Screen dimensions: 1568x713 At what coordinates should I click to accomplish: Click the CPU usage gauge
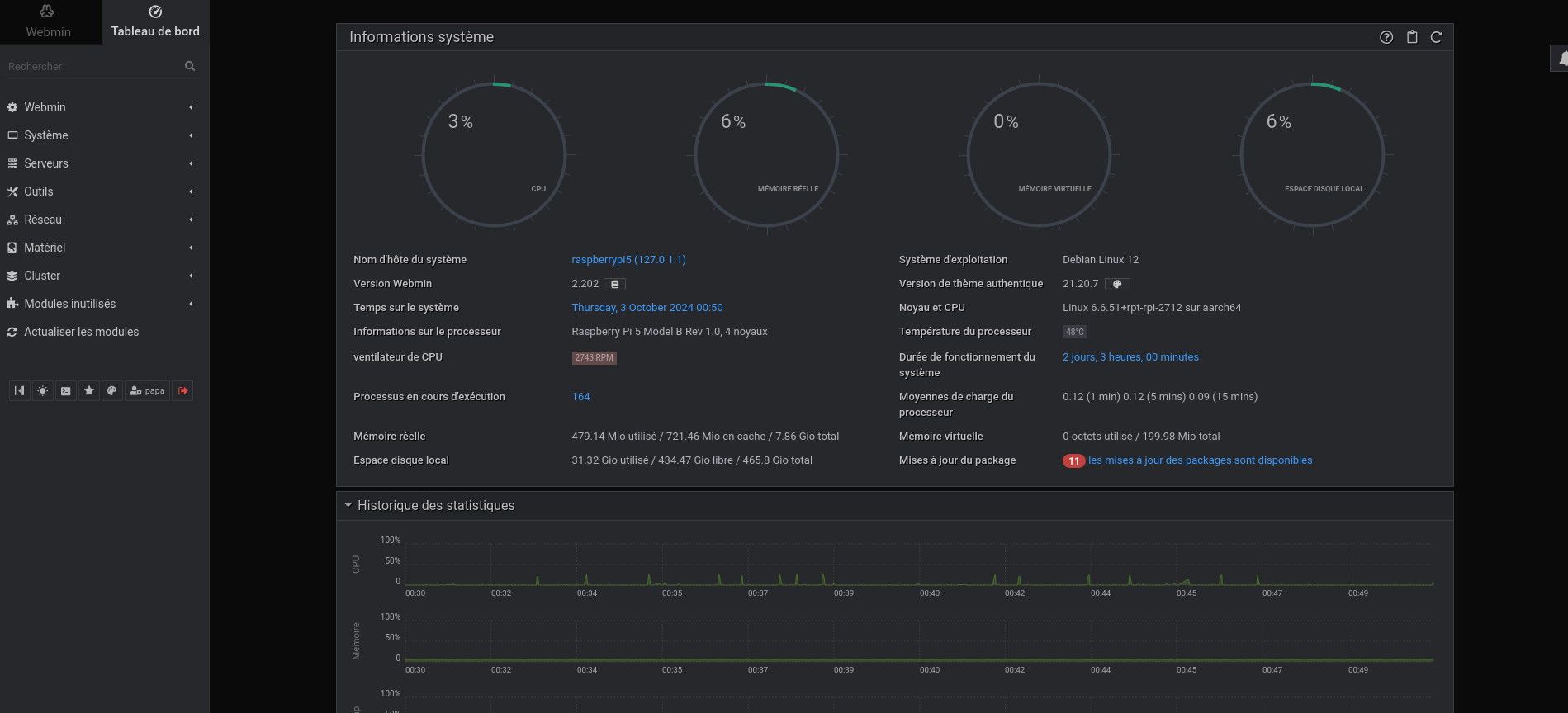(494, 154)
